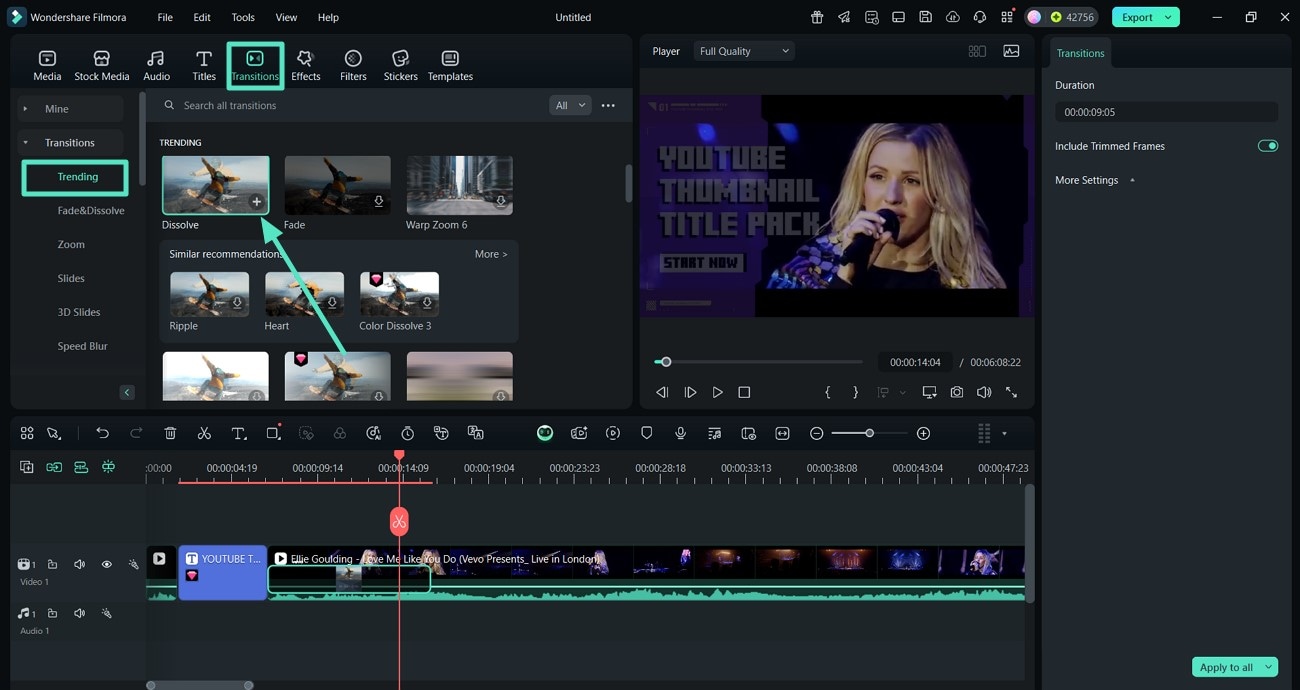This screenshot has width=1300, height=690.
Task: Open the All filter dropdown
Action: 570,105
